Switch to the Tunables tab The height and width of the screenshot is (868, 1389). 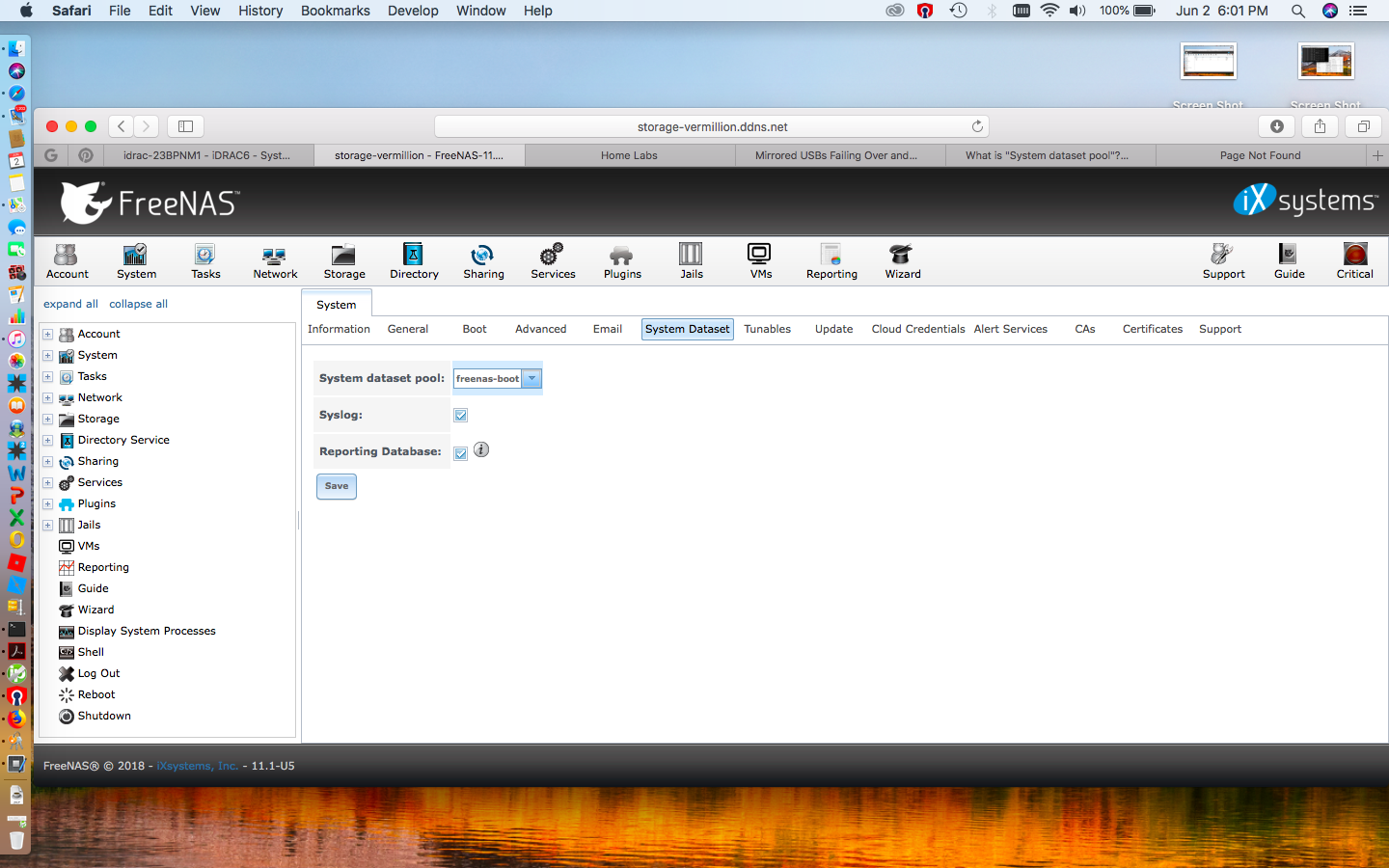pyautogui.click(x=767, y=329)
